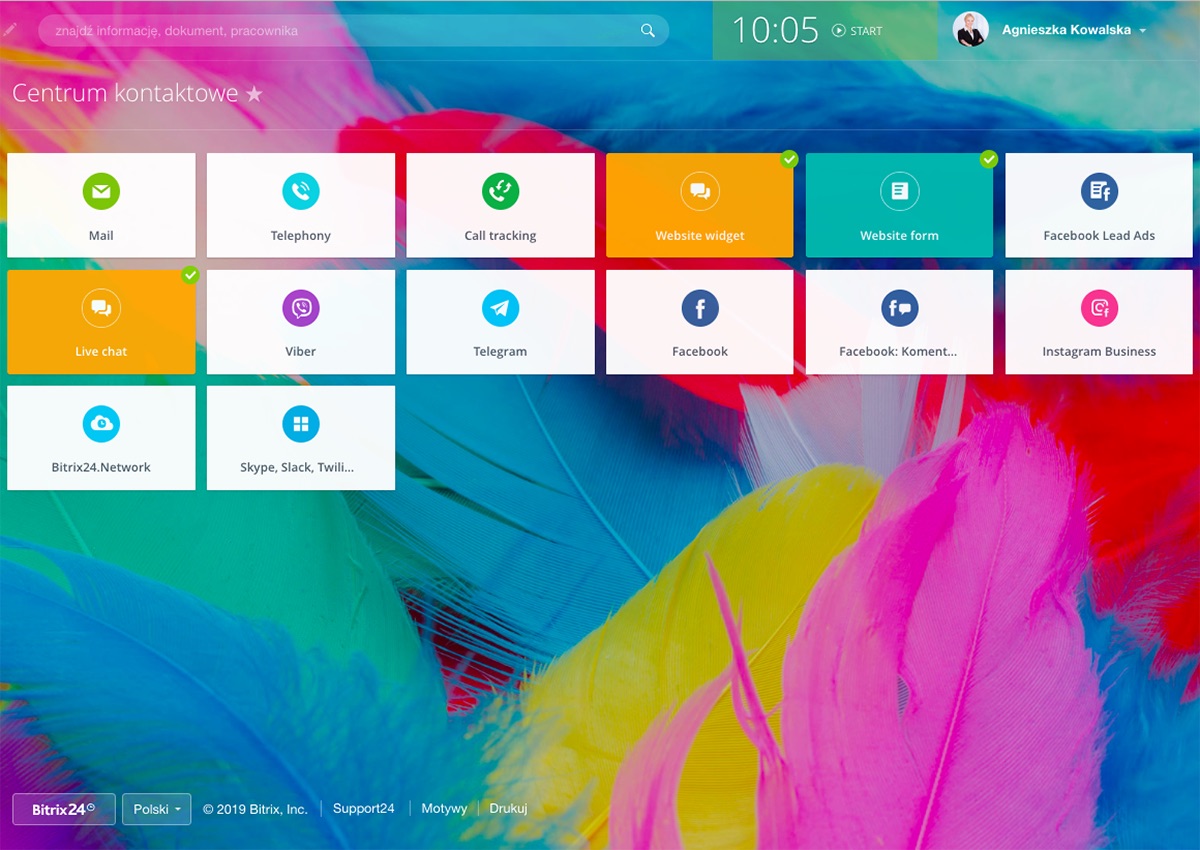Image resolution: width=1200 pixels, height=850 pixels.
Task: Open the Telegram paper plane icon
Action: 500,308
